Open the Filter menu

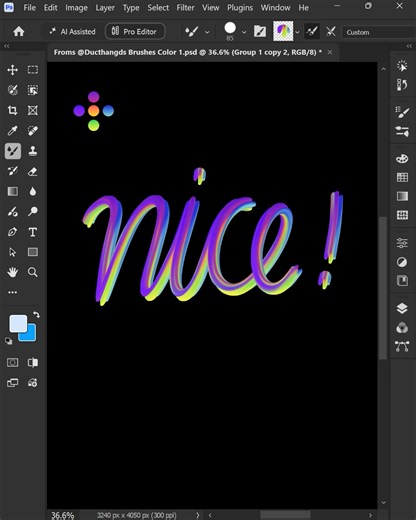pos(185,7)
